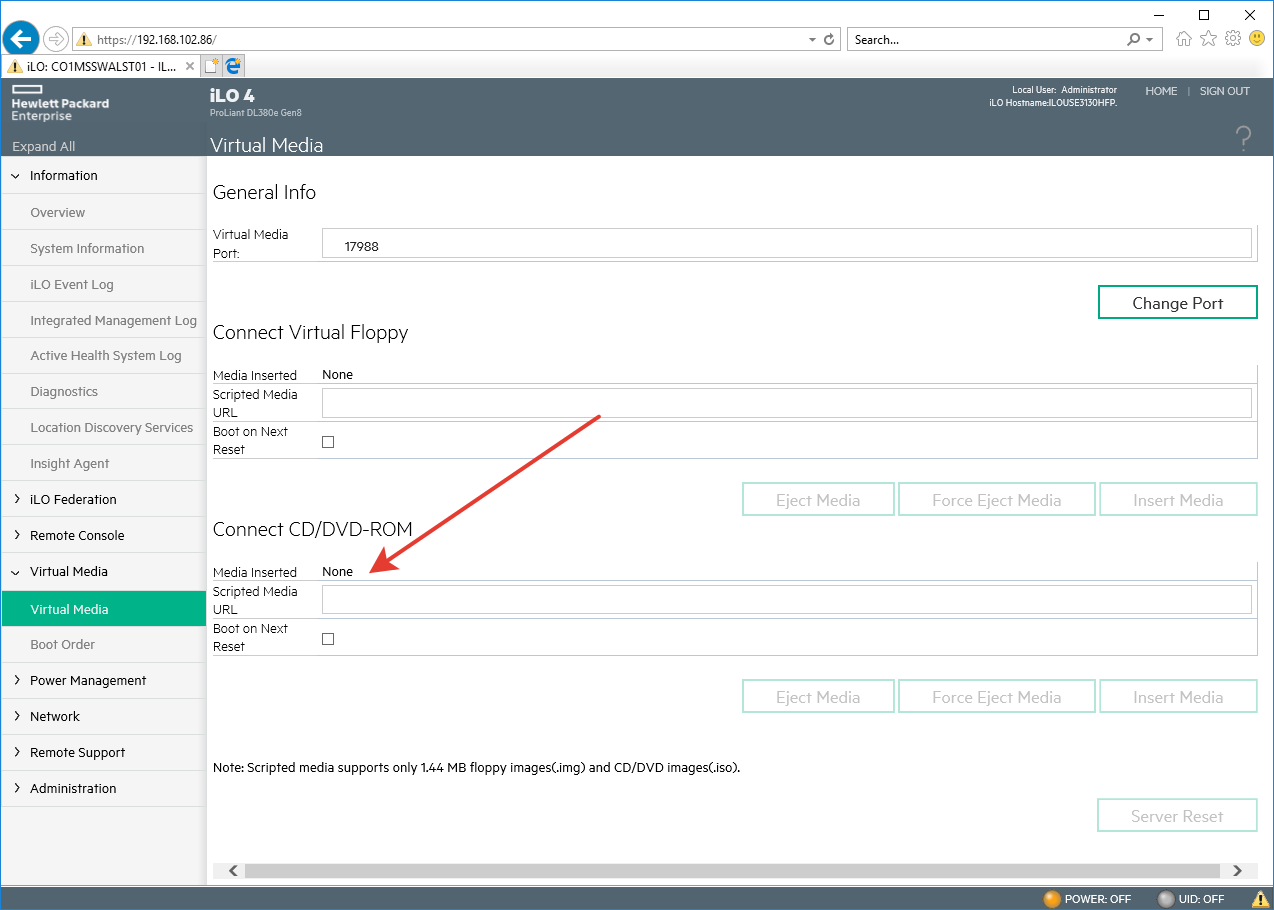This screenshot has width=1274, height=910.
Task: Click the warning triangle in status bar
Action: (1260, 899)
